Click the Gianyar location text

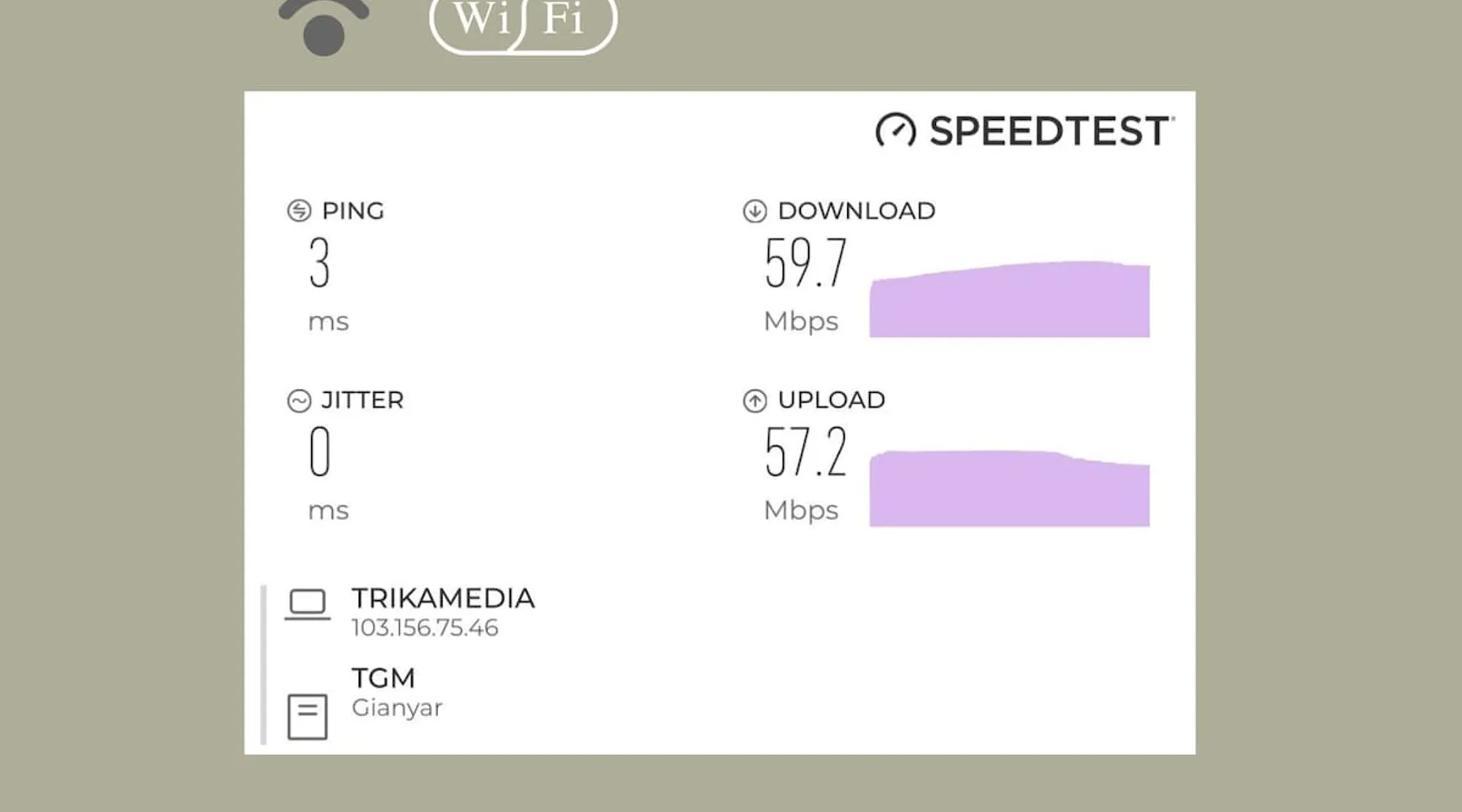point(397,708)
